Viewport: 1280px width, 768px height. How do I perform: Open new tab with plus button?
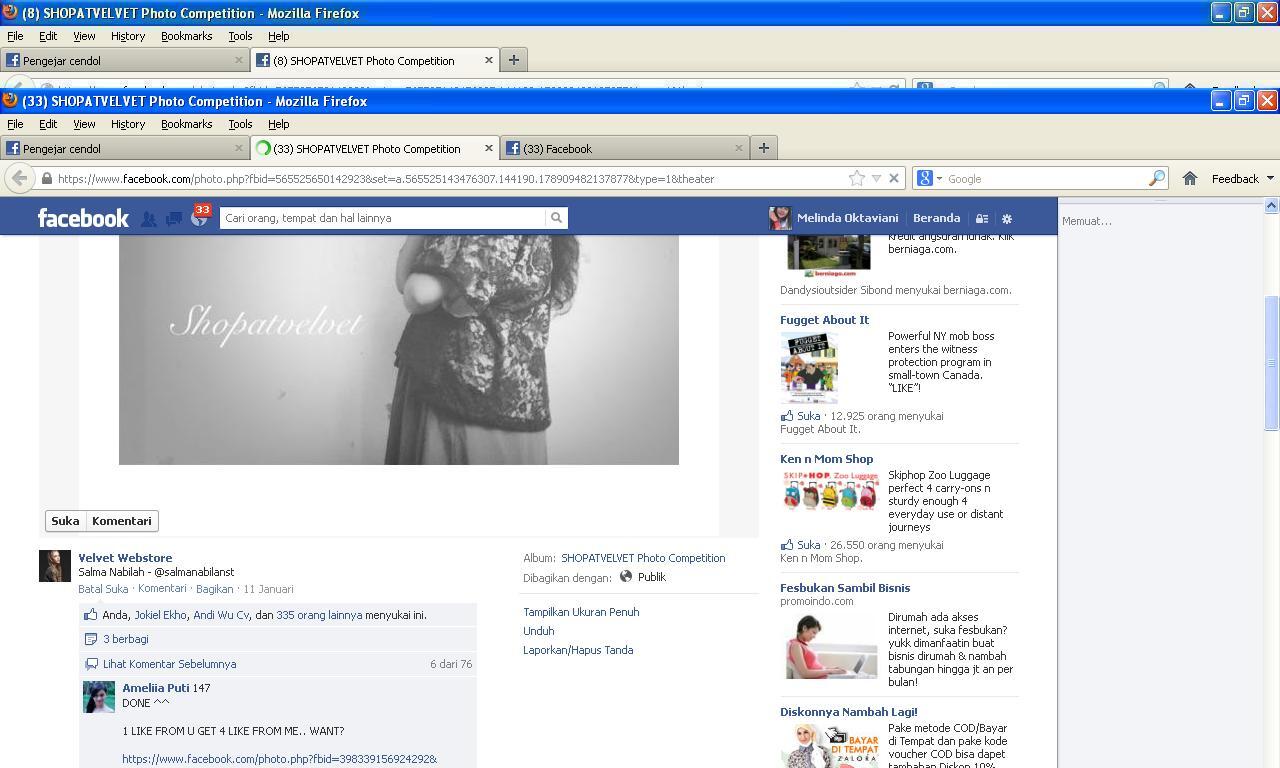[763, 148]
